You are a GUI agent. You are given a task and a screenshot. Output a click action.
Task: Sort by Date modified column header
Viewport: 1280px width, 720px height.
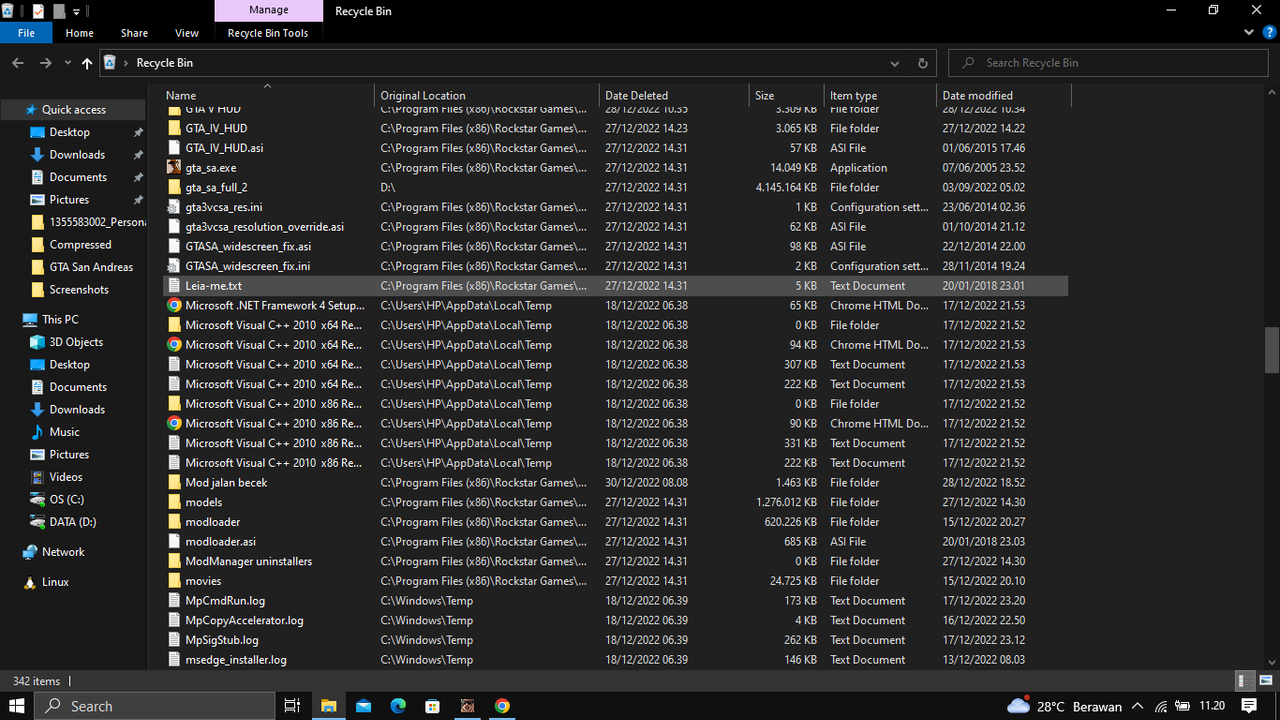pyautogui.click(x=1003, y=96)
